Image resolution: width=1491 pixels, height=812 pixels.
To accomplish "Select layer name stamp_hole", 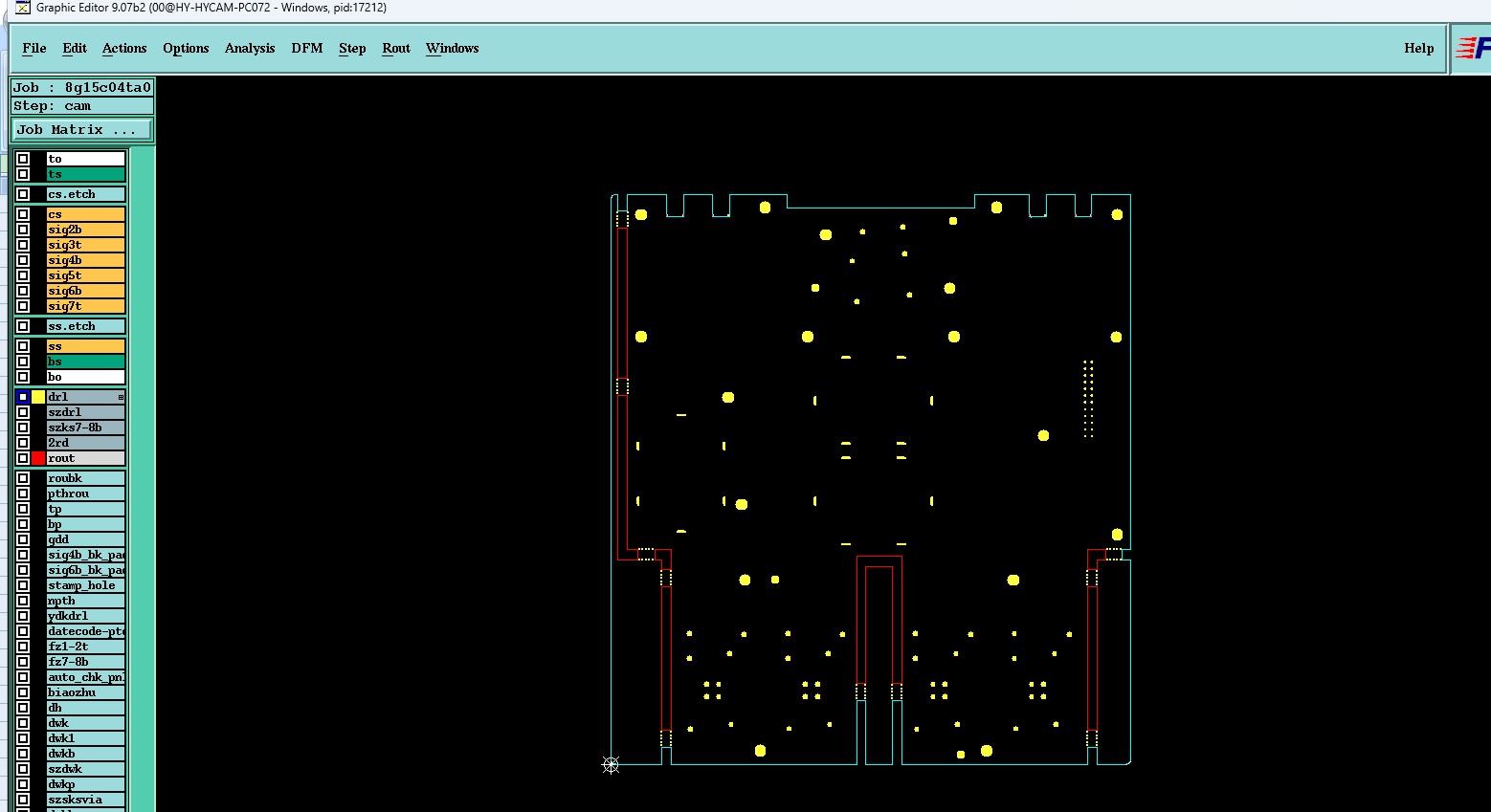I will click(x=86, y=585).
